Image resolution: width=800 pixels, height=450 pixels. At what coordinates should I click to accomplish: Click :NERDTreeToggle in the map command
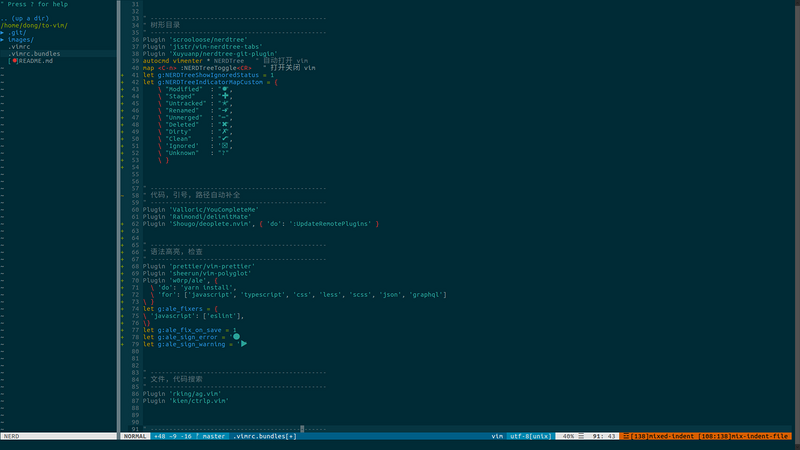(x=209, y=68)
